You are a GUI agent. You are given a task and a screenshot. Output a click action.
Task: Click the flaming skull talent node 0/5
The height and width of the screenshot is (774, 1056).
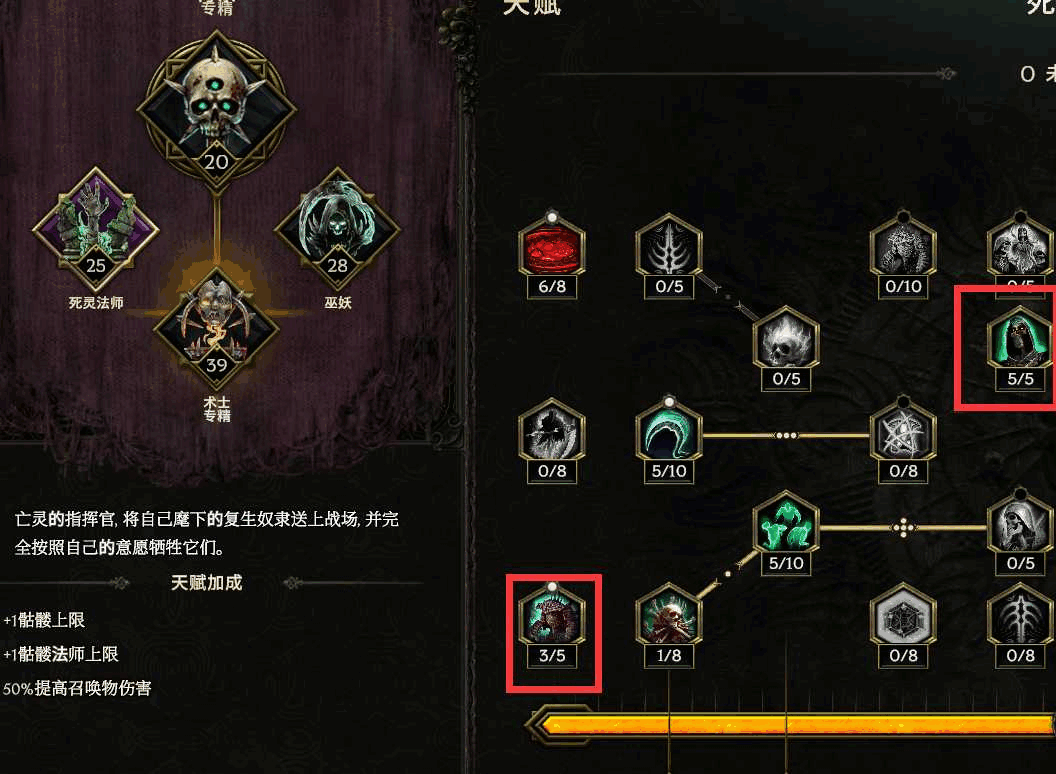pyautogui.click(x=786, y=340)
